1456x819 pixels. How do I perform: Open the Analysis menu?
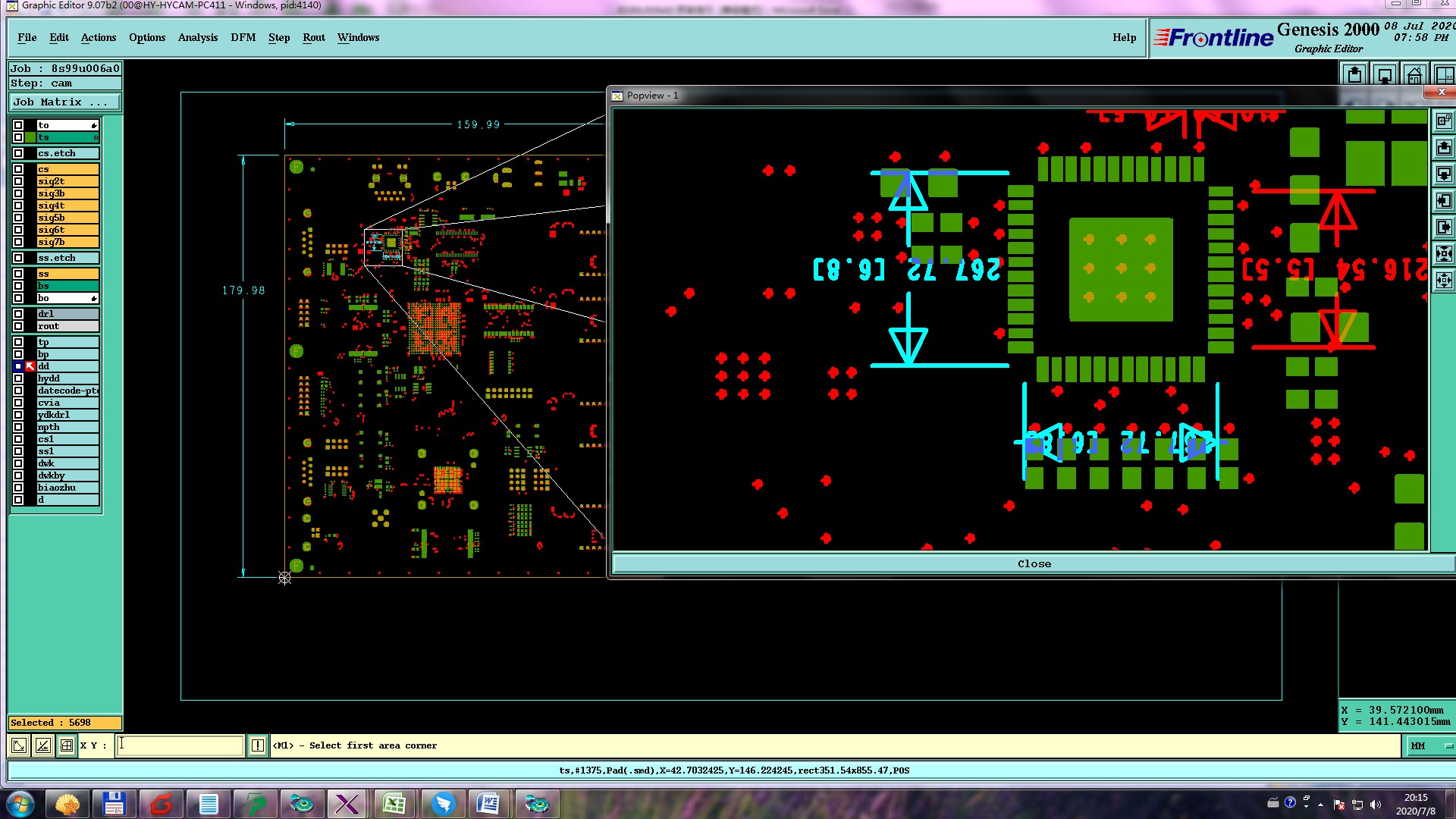[197, 38]
